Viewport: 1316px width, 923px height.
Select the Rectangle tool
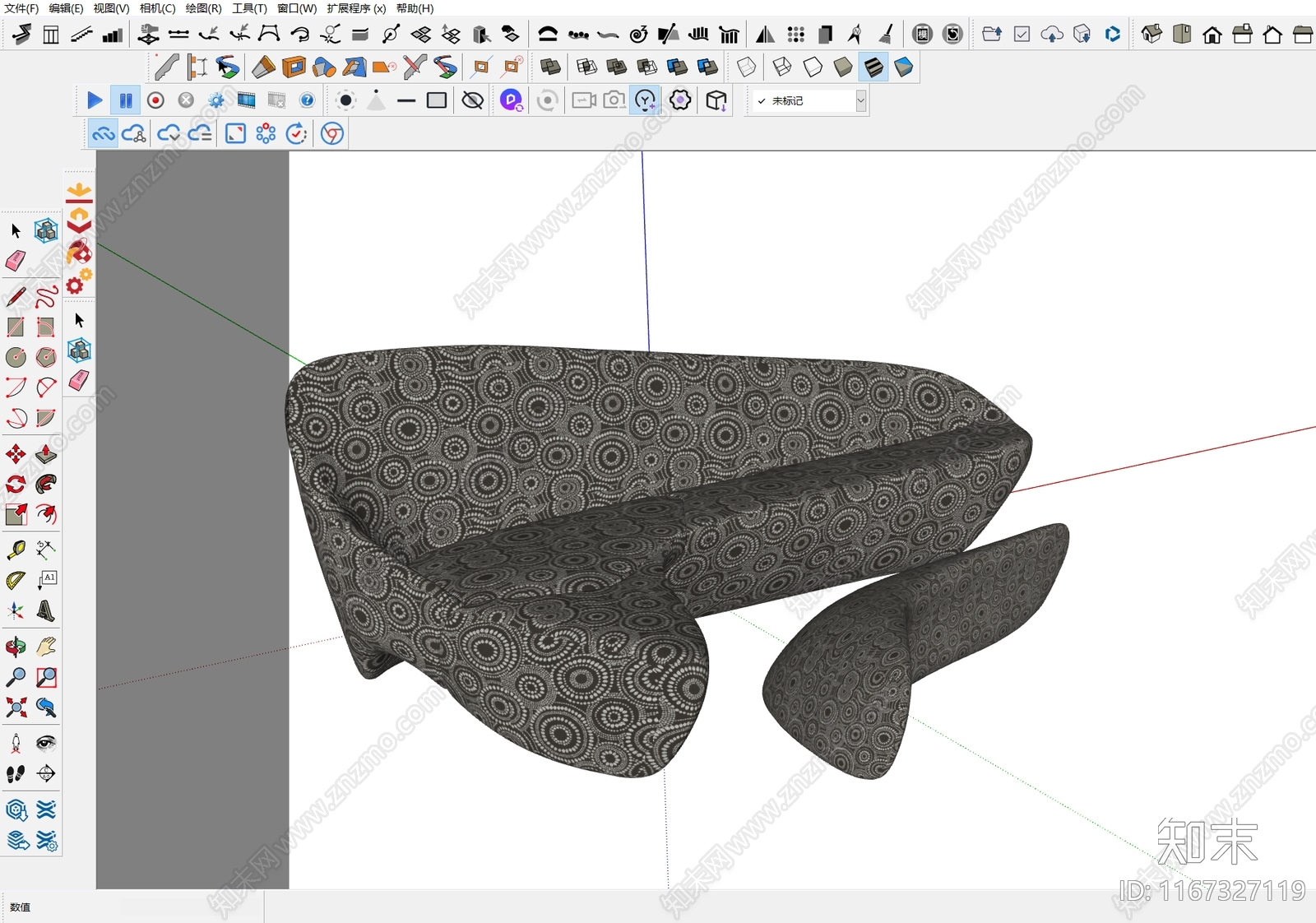pos(16,327)
